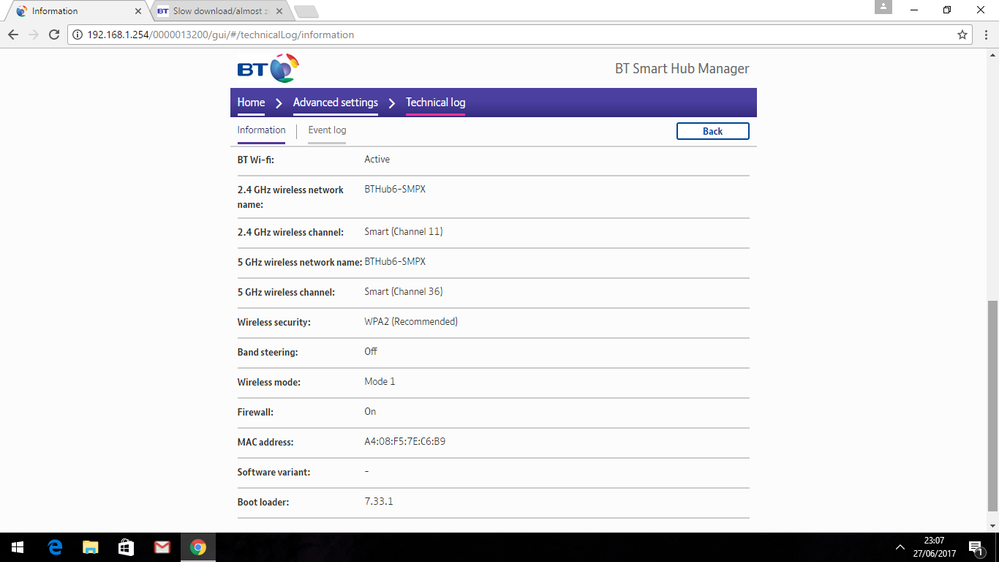This screenshot has width=999, height=562.
Task: Open Microsoft Store from taskbar
Action: pyautogui.click(x=126, y=547)
